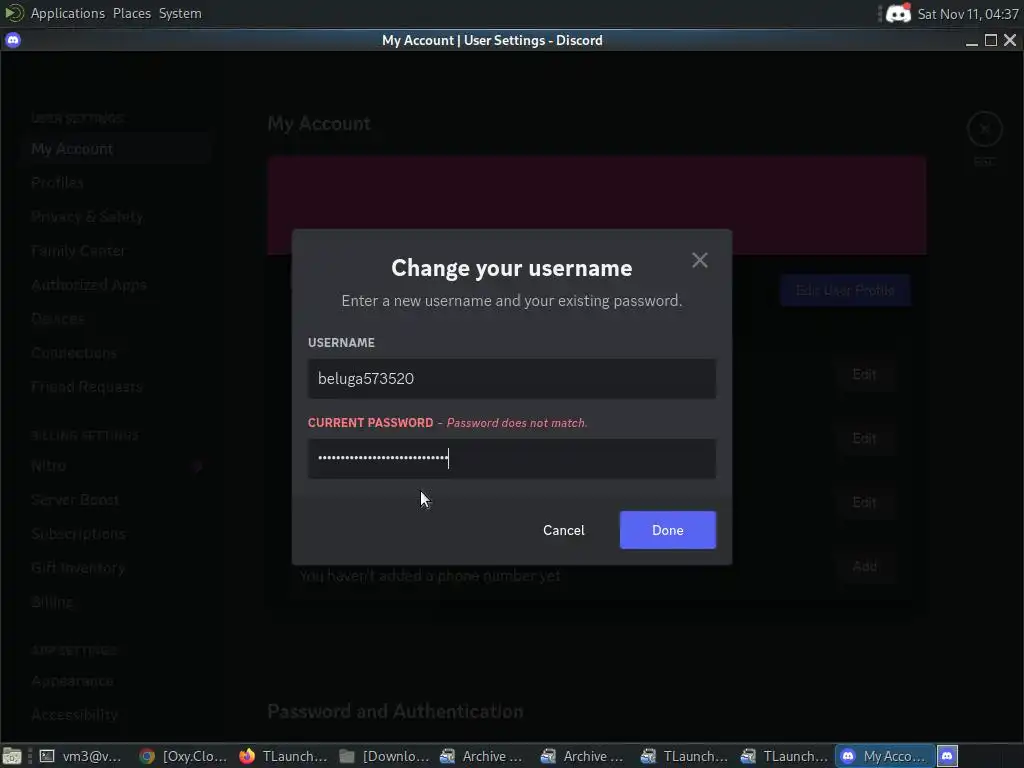Select dimmed Connections in sidebar
Viewport: 1024px width, 768px height.
115,353
